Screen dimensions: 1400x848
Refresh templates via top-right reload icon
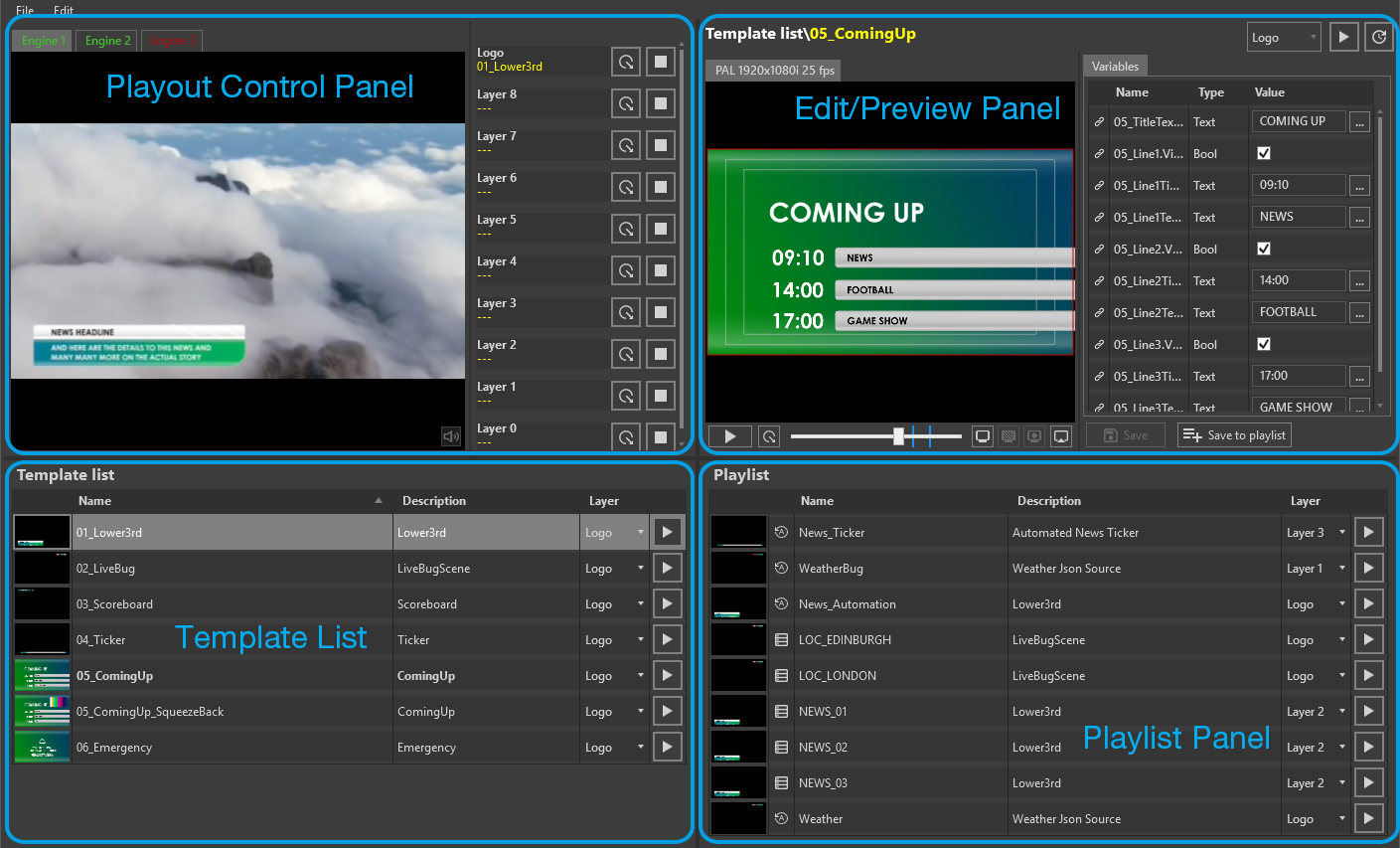pyautogui.click(x=1379, y=37)
